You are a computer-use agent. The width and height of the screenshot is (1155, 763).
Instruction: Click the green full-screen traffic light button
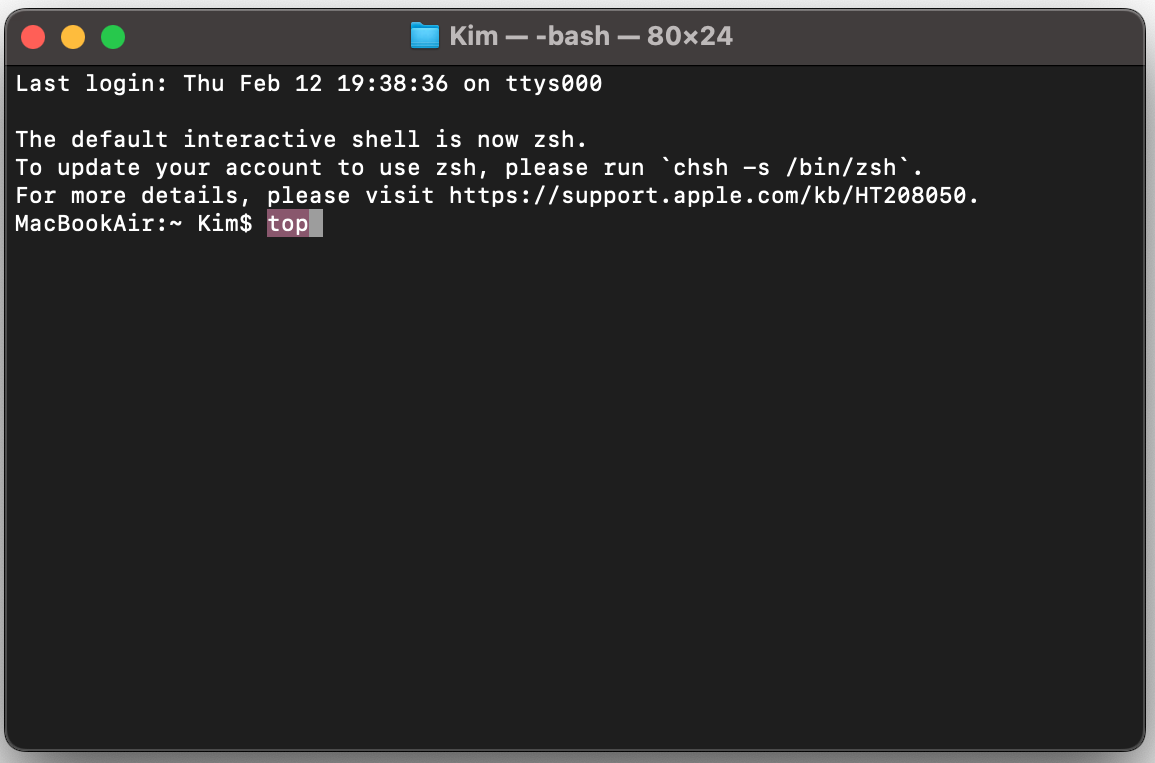click(113, 35)
